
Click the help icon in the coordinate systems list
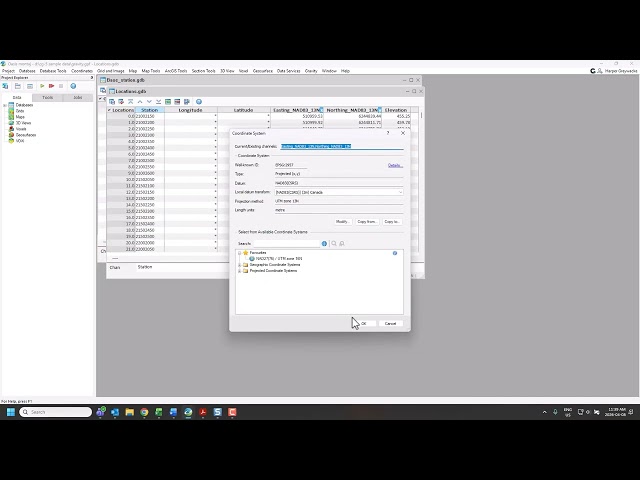(395, 253)
